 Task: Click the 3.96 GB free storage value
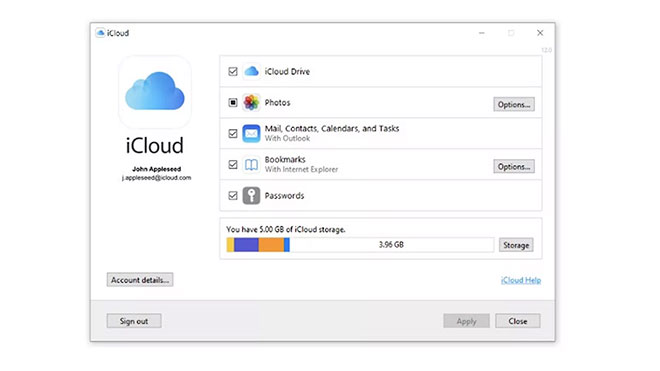pos(391,245)
